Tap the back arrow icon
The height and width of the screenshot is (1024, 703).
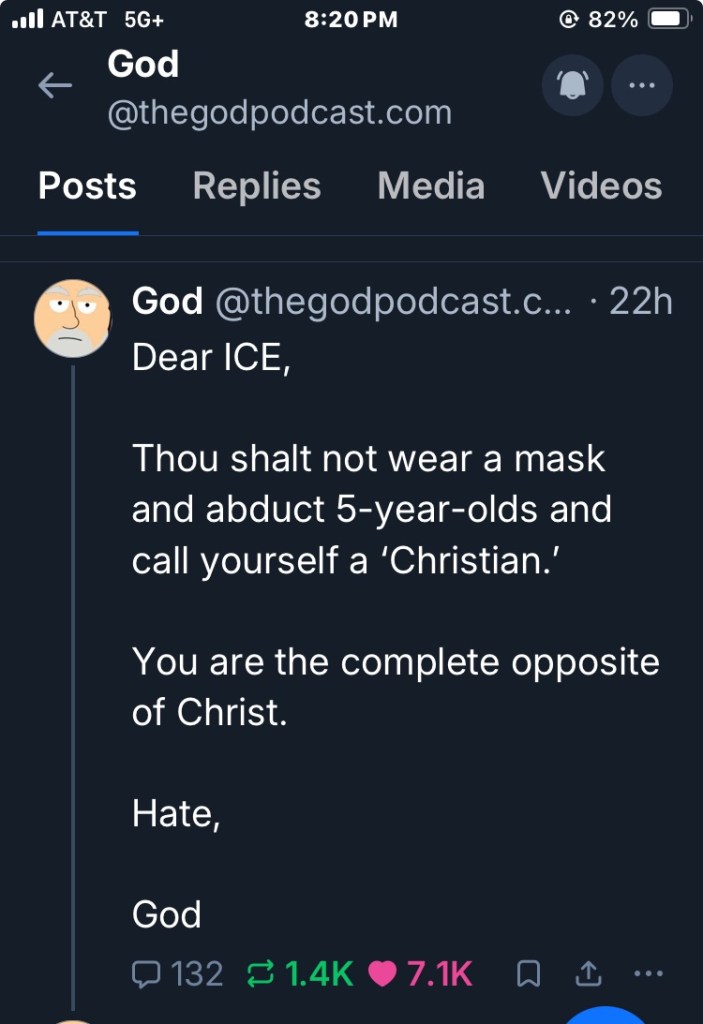pos(55,86)
